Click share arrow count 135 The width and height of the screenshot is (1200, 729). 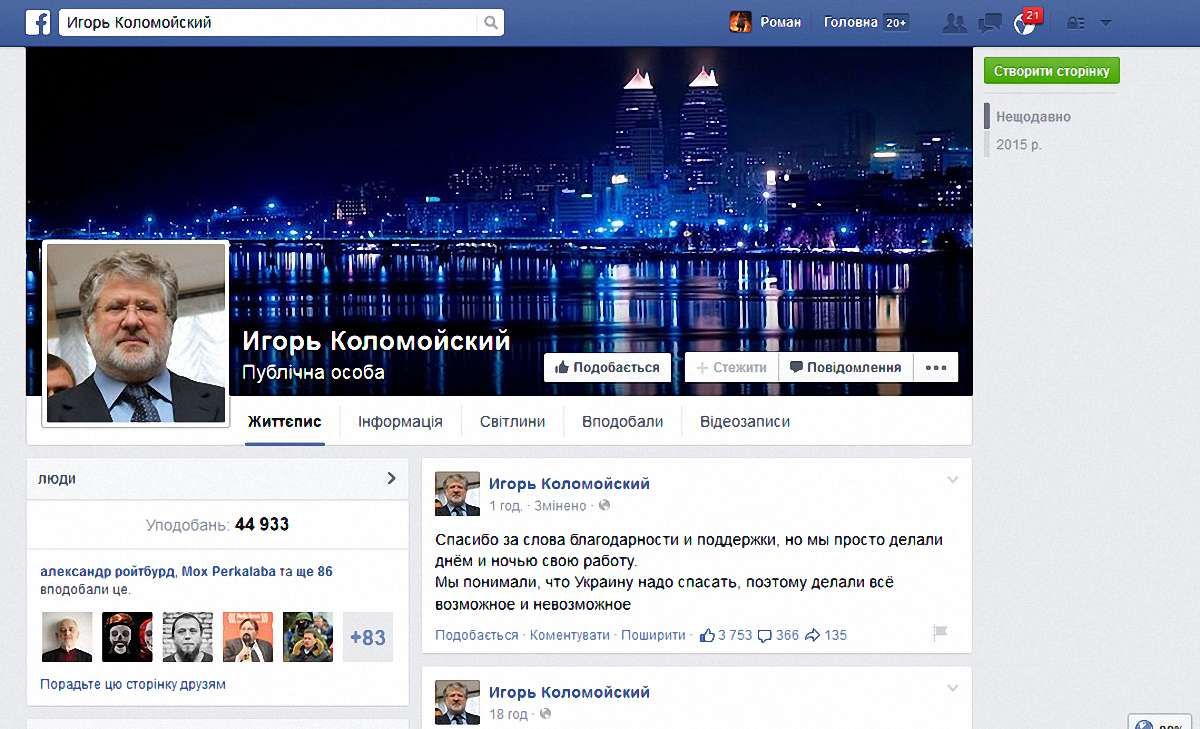[x=826, y=635]
